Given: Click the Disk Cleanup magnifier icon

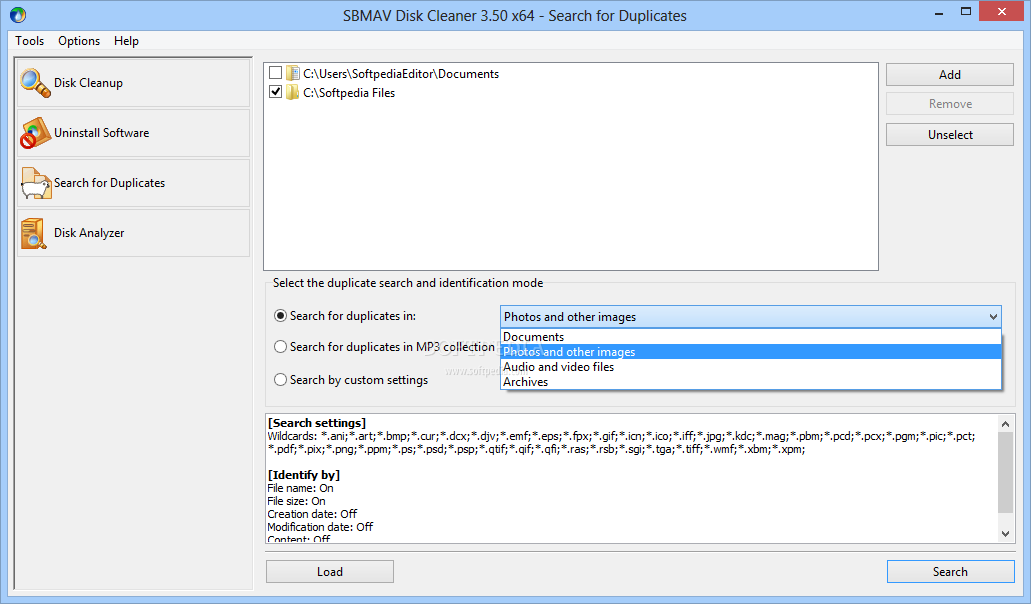Looking at the screenshot, I should point(35,83).
